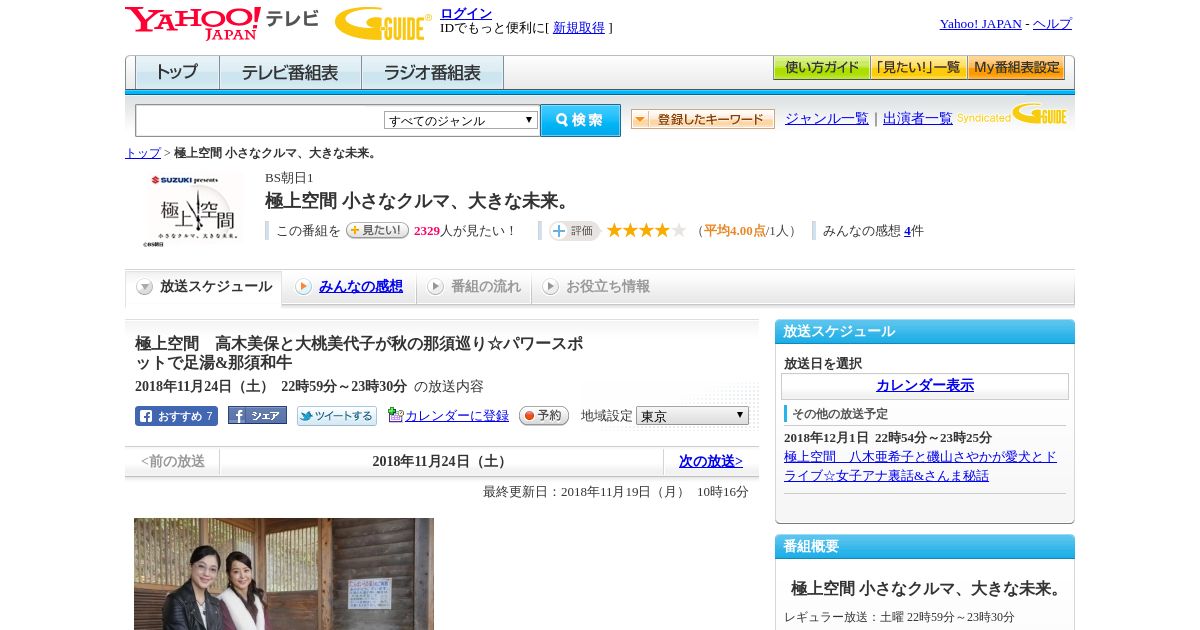Click the ログイン link
Viewport: 1200px width, 630px height.
[466, 13]
